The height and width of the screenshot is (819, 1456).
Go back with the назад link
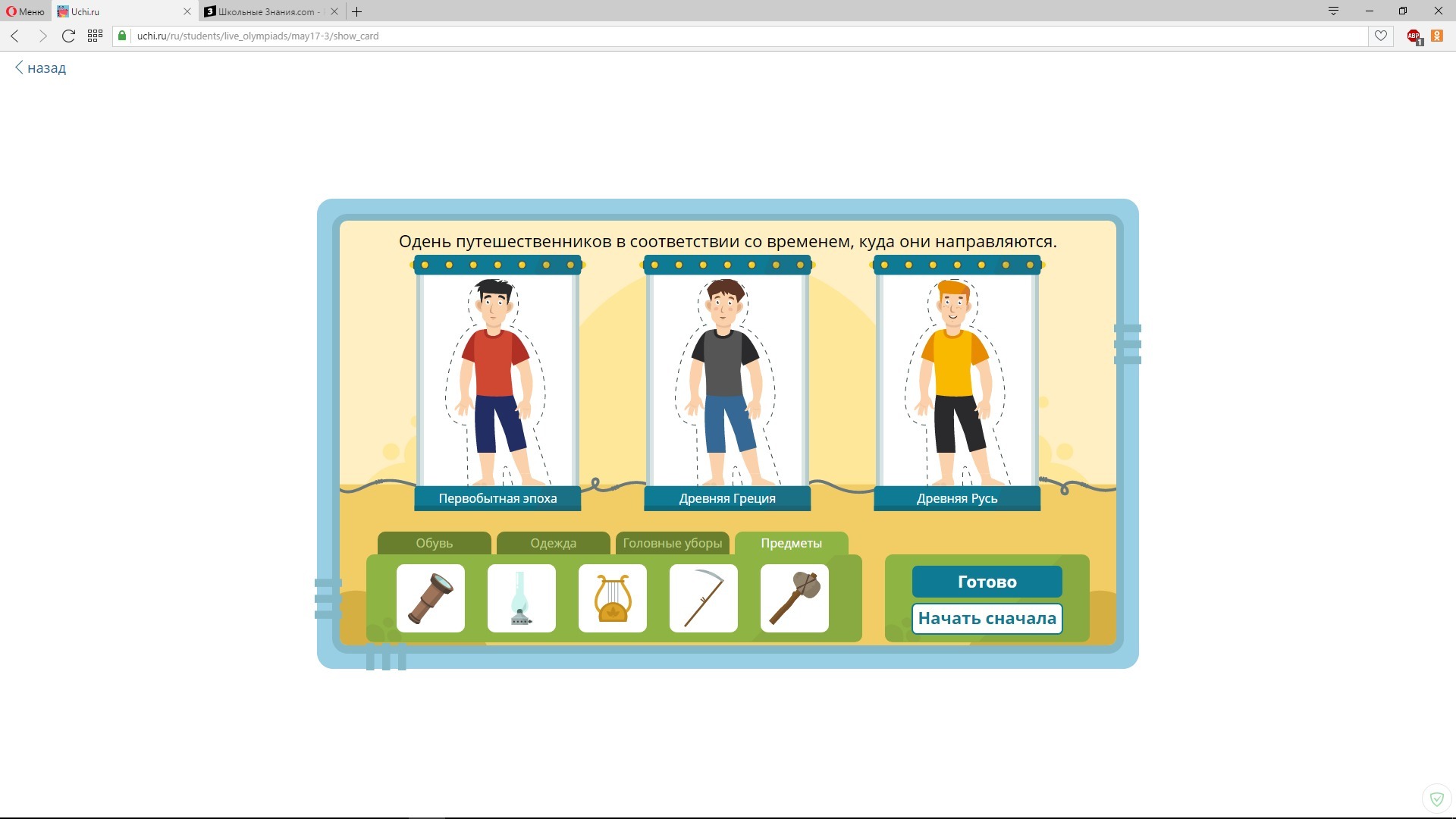coord(41,68)
